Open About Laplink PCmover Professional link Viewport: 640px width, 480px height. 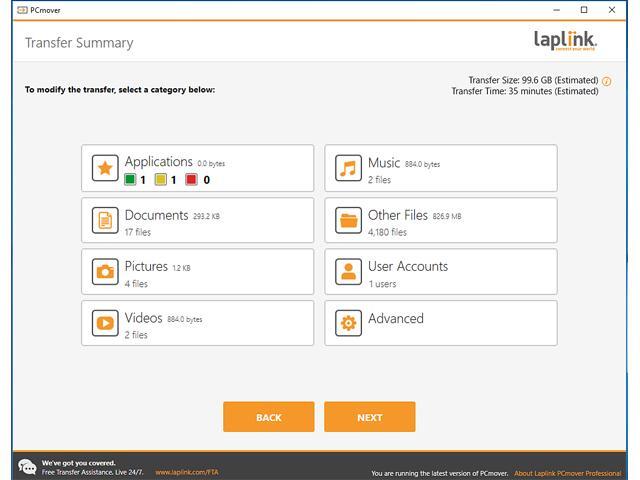(x=567, y=473)
